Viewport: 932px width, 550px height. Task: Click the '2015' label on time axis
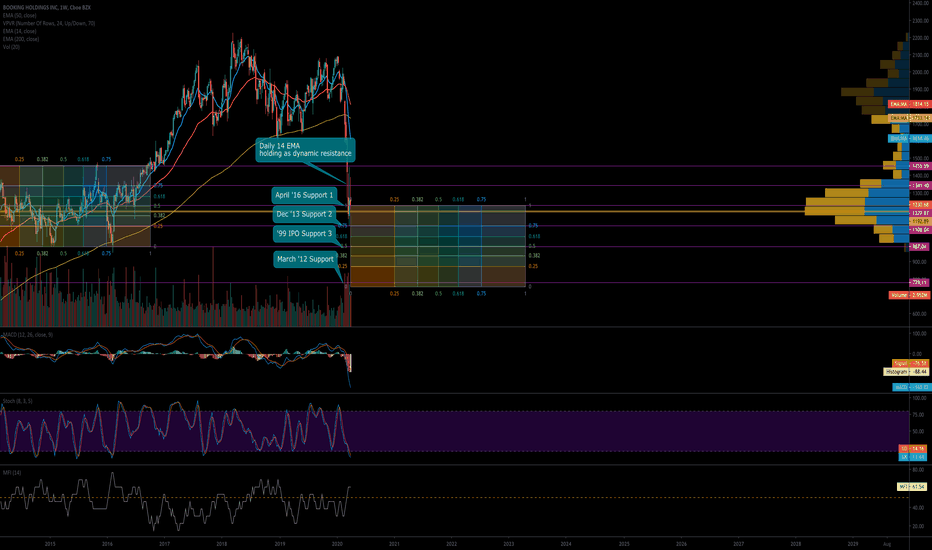point(50,543)
